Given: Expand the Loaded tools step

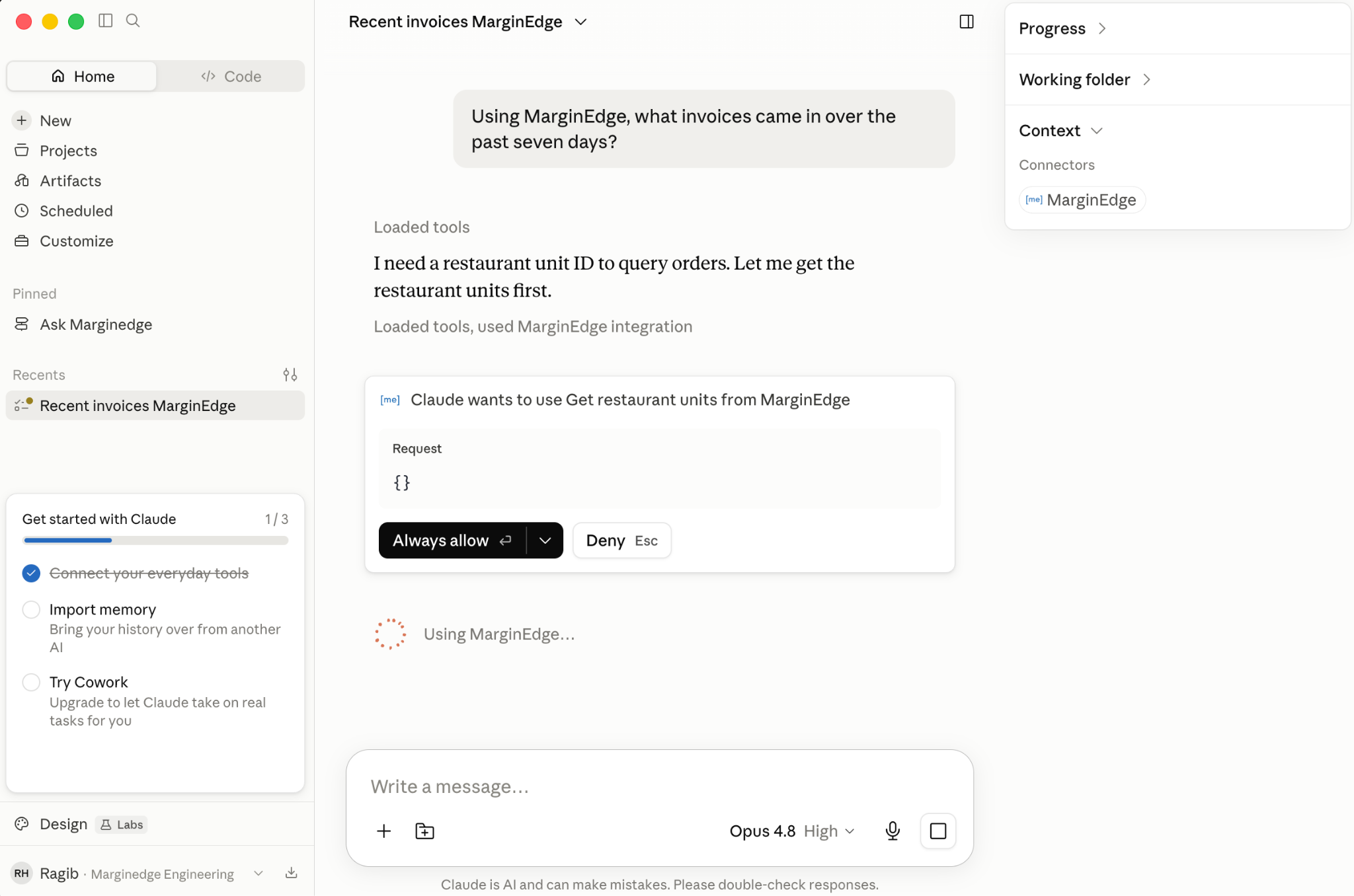Looking at the screenshot, I should [422, 227].
